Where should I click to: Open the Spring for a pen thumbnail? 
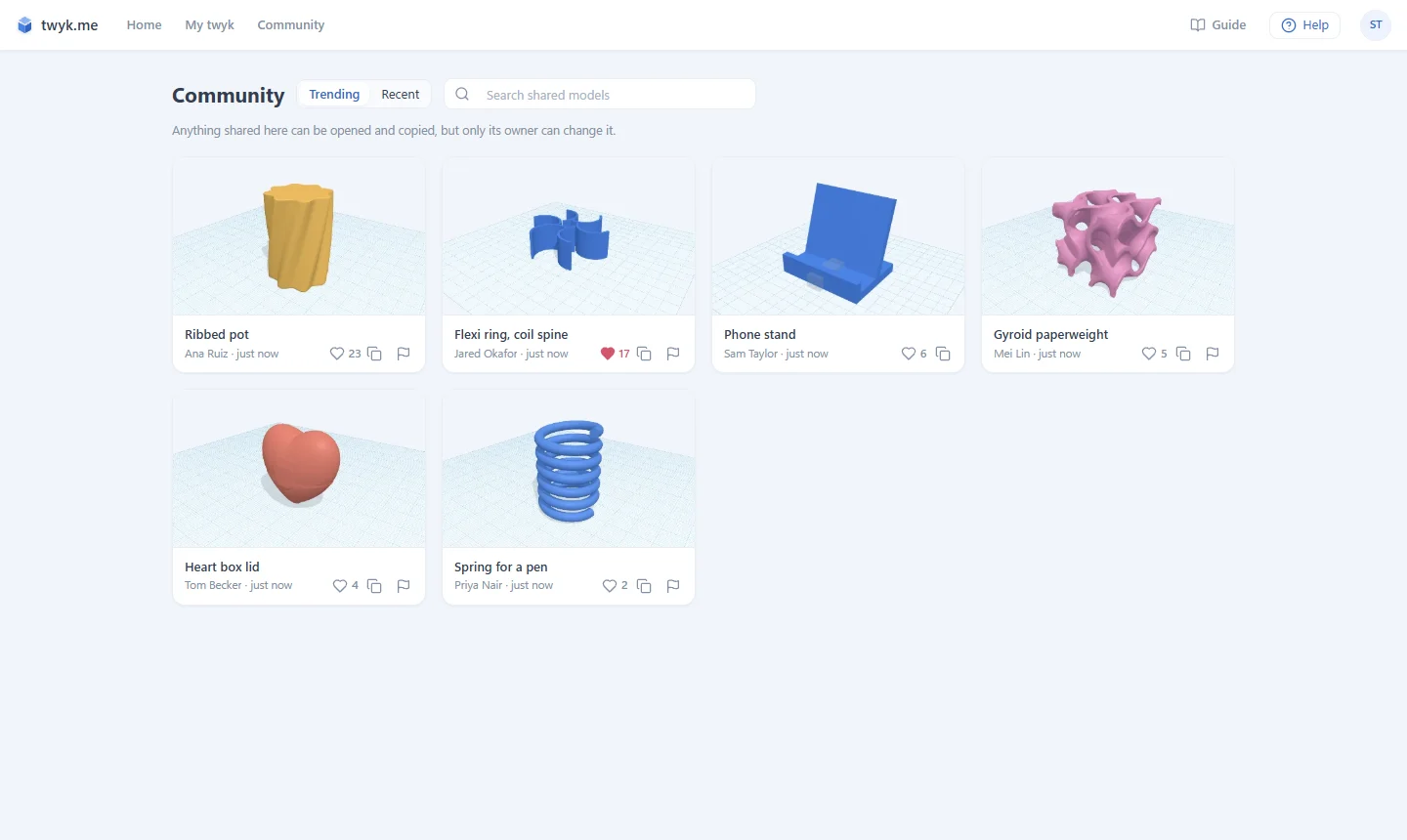point(569,470)
